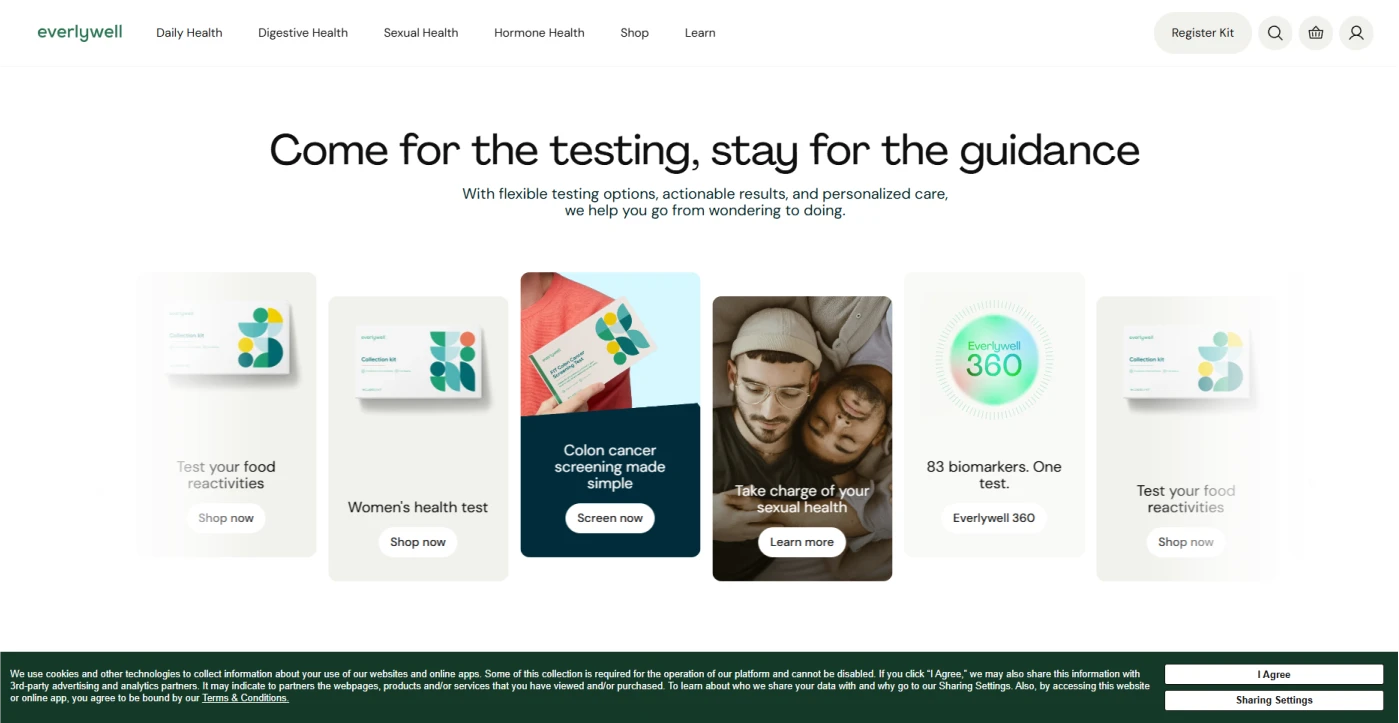Click the Register Kit button
This screenshot has height=723, width=1399.
(1203, 33)
